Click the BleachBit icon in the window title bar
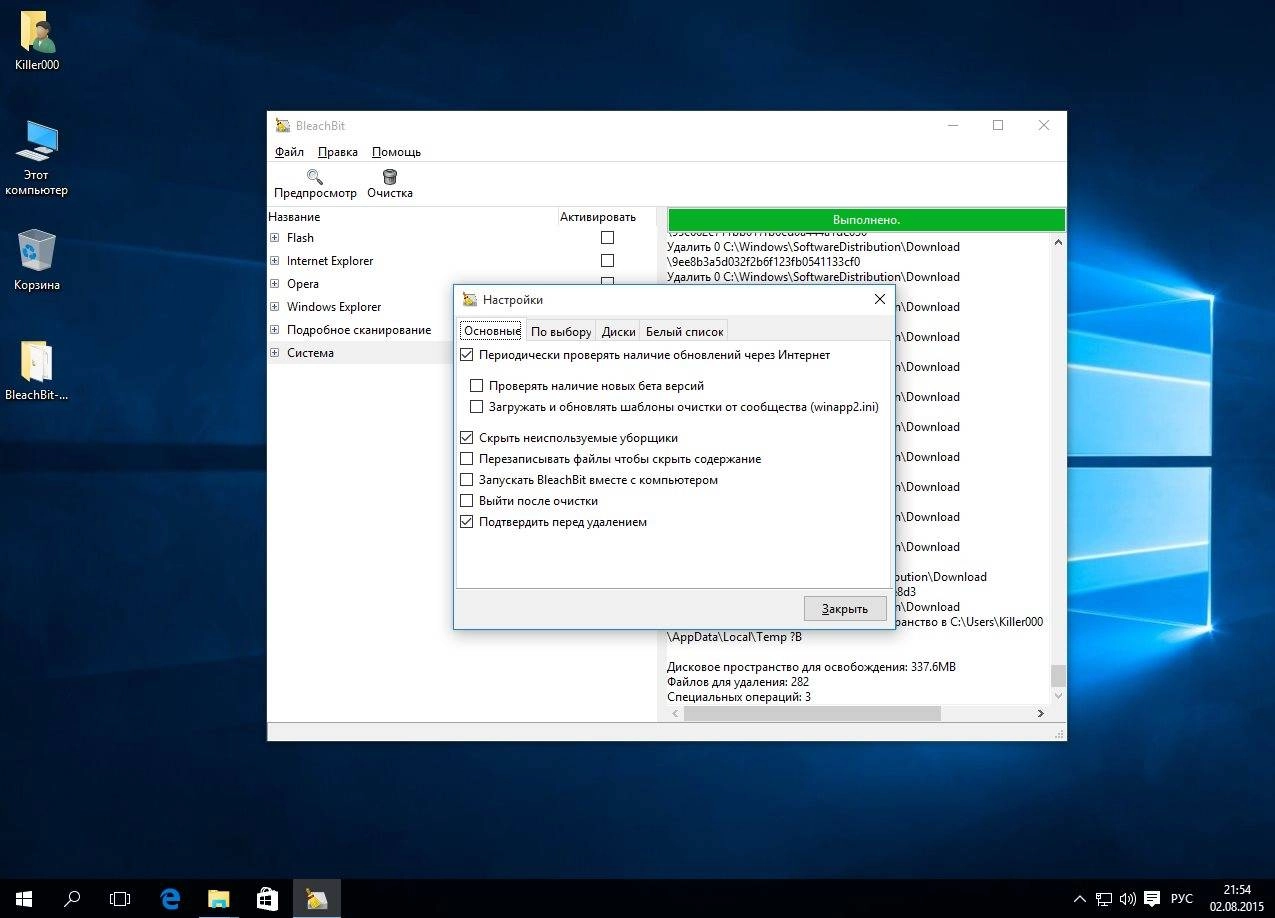Viewport: 1275px width, 918px height. click(x=283, y=125)
